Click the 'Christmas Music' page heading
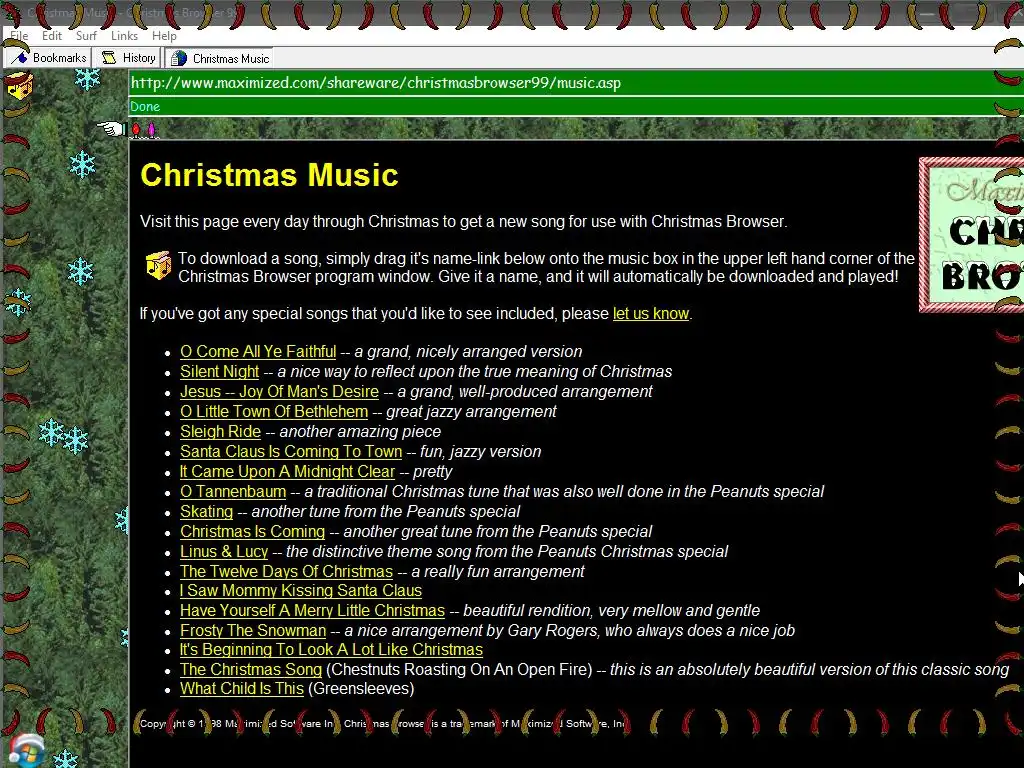The image size is (1024, 768). click(269, 175)
